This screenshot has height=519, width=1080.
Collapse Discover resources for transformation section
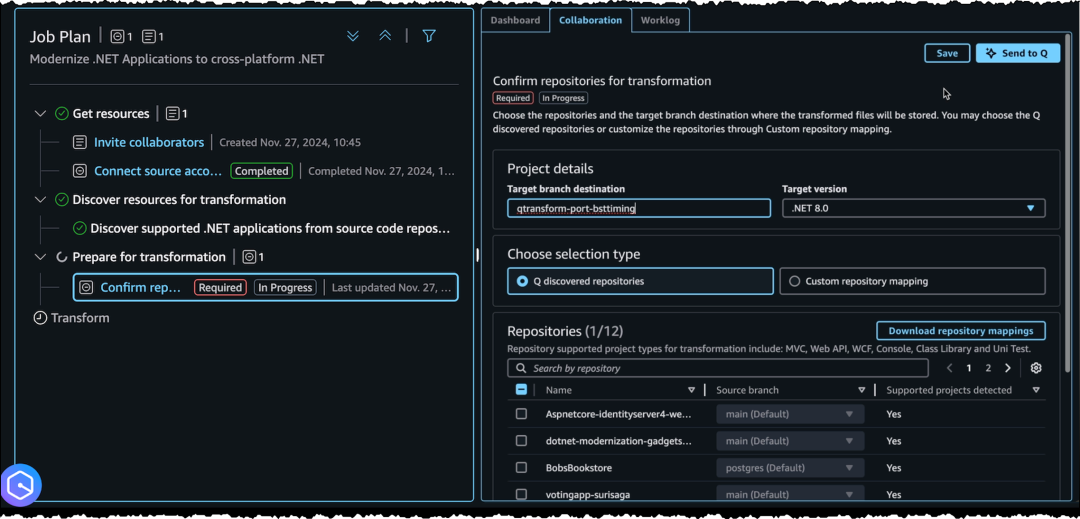point(40,200)
